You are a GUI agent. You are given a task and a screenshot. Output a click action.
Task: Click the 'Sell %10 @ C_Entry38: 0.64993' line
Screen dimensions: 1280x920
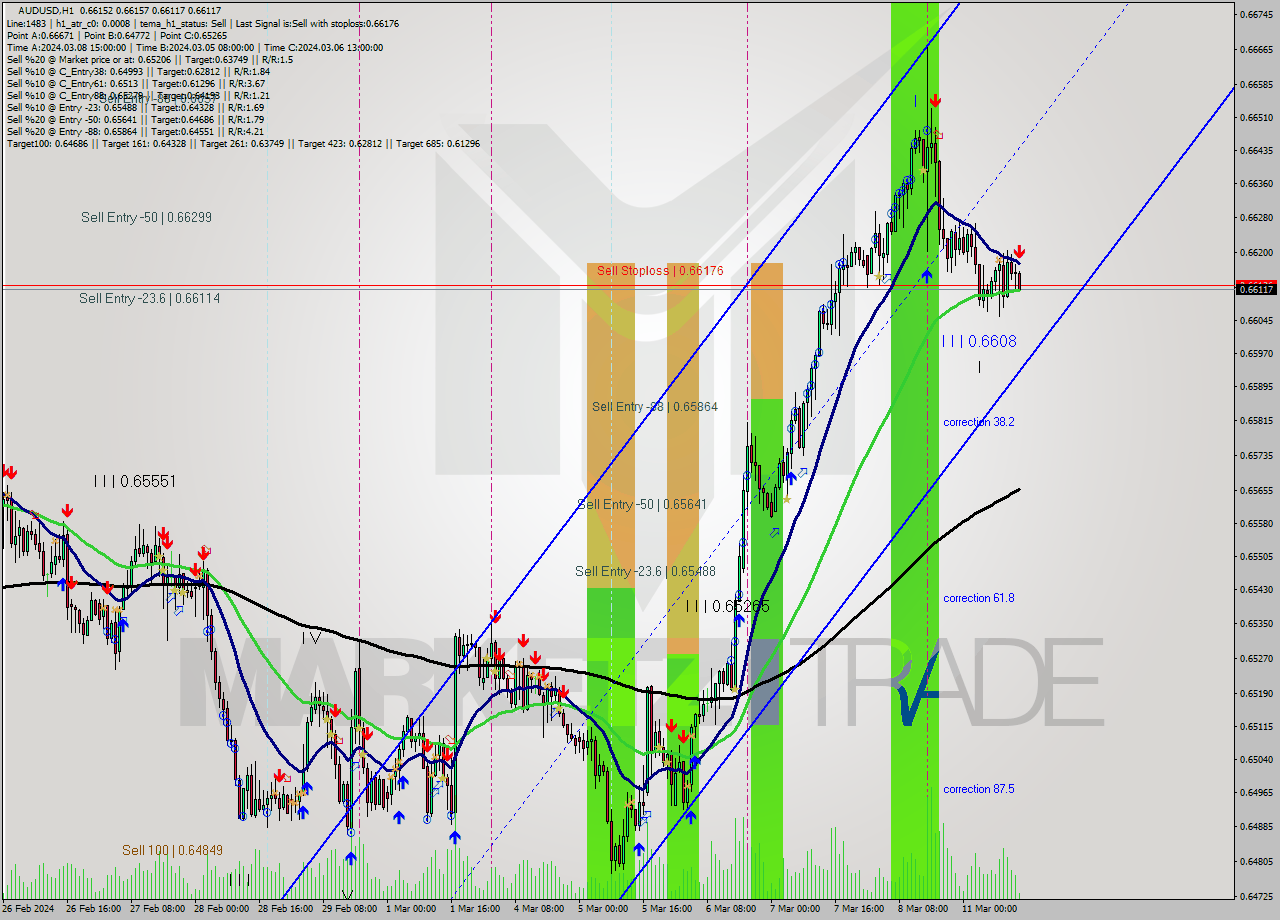point(138,71)
